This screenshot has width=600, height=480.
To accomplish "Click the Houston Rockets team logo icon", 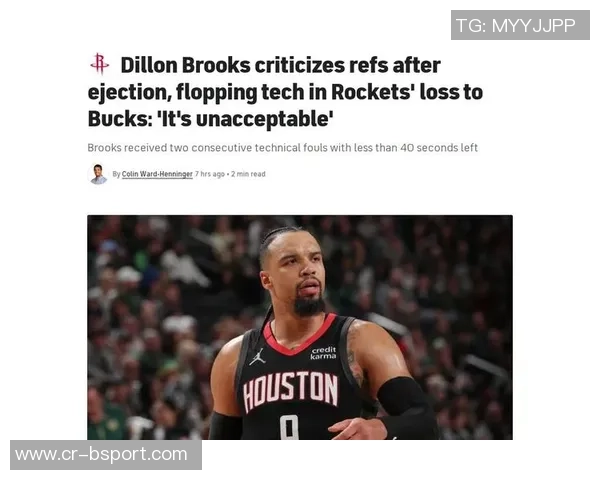I will coord(99,64).
